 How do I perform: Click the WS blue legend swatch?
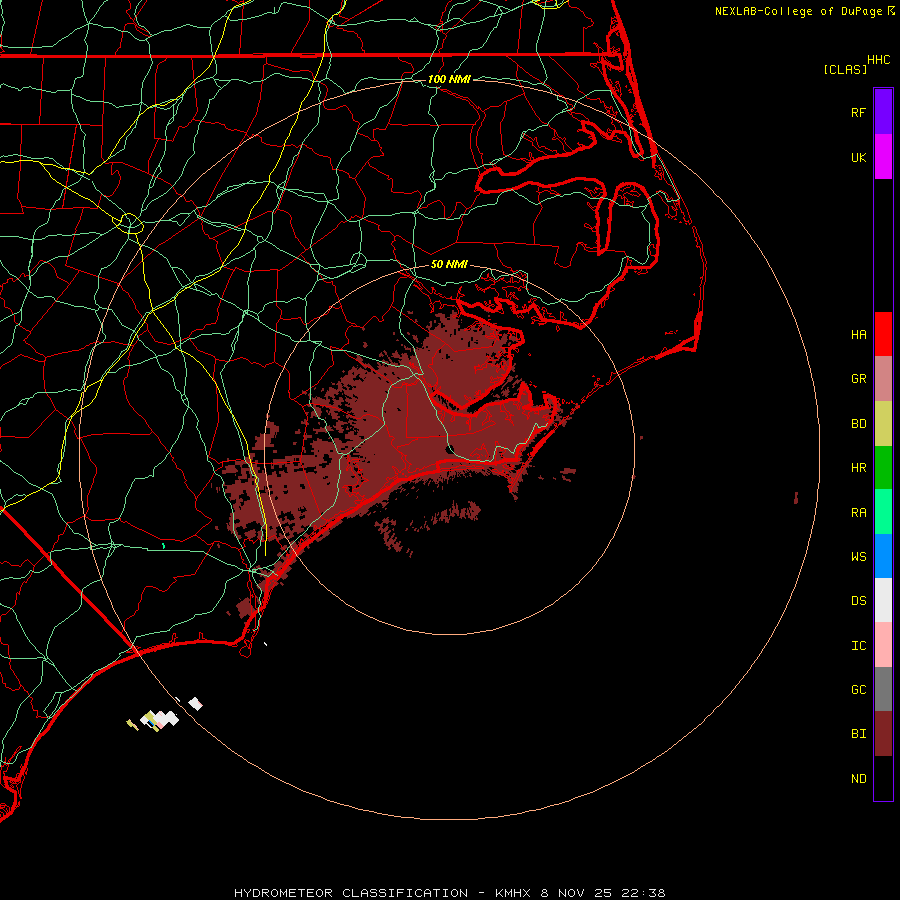tap(883, 556)
